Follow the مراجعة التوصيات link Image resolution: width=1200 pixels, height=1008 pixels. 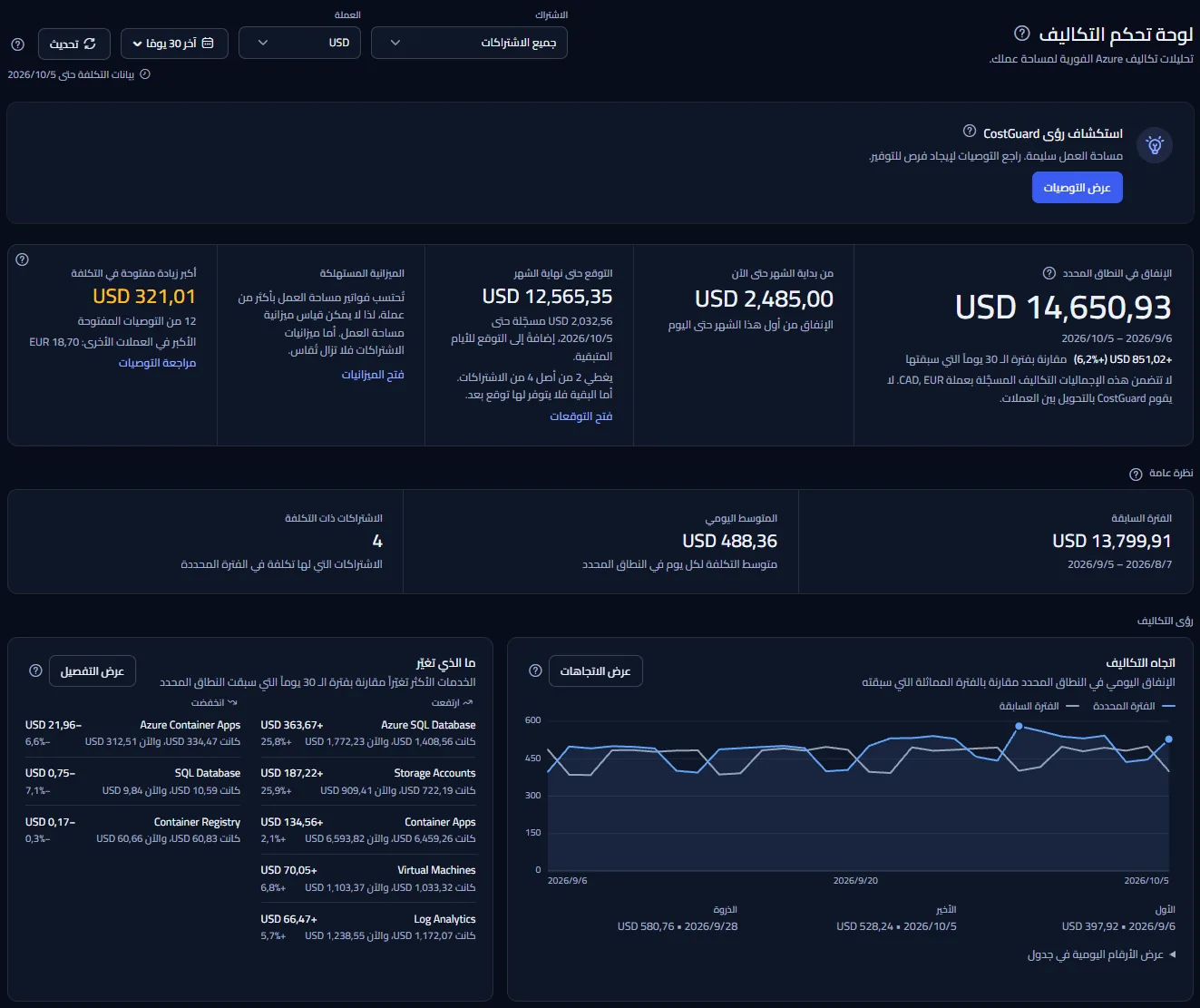coord(157,363)
